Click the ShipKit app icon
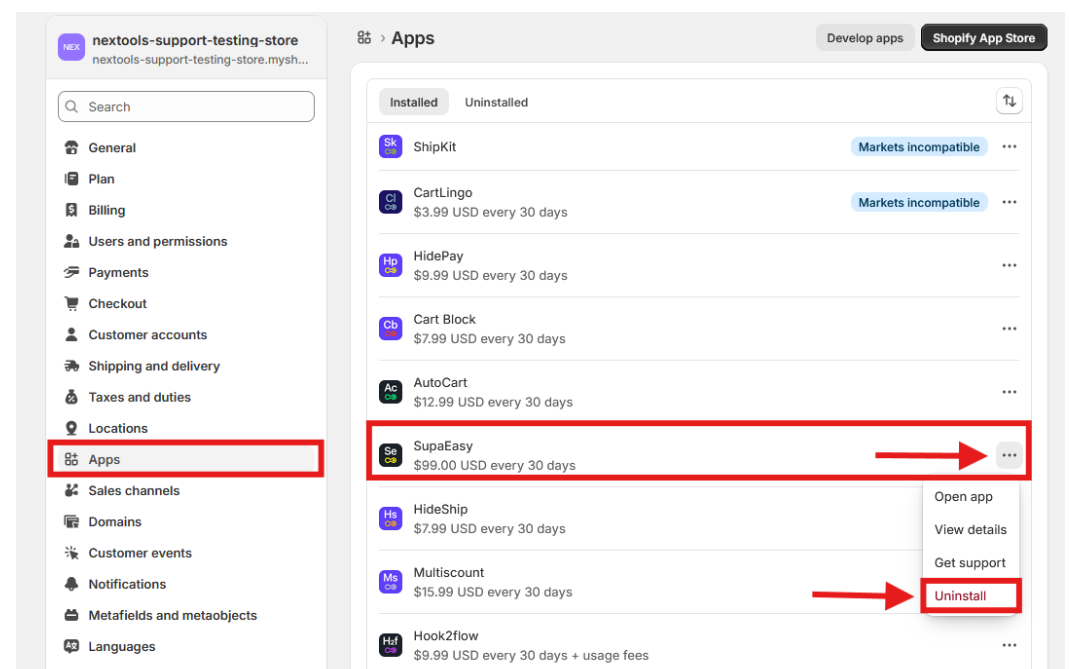 (x=390, y=147)
